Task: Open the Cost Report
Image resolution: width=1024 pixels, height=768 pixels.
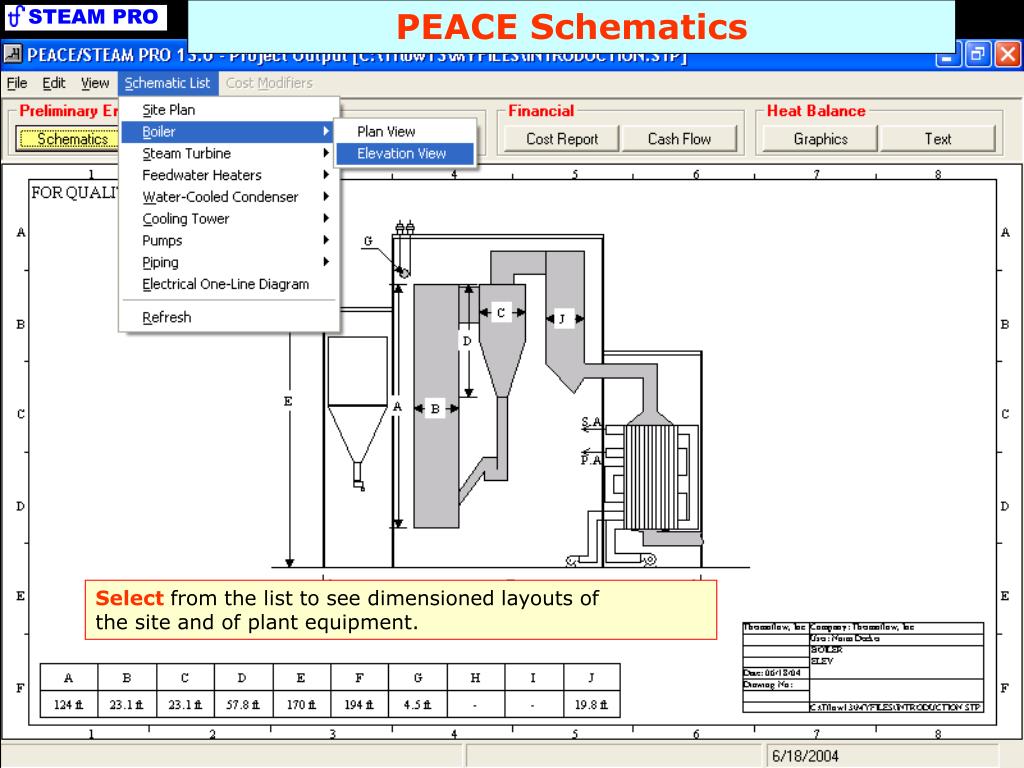Action: coord(562,139)
